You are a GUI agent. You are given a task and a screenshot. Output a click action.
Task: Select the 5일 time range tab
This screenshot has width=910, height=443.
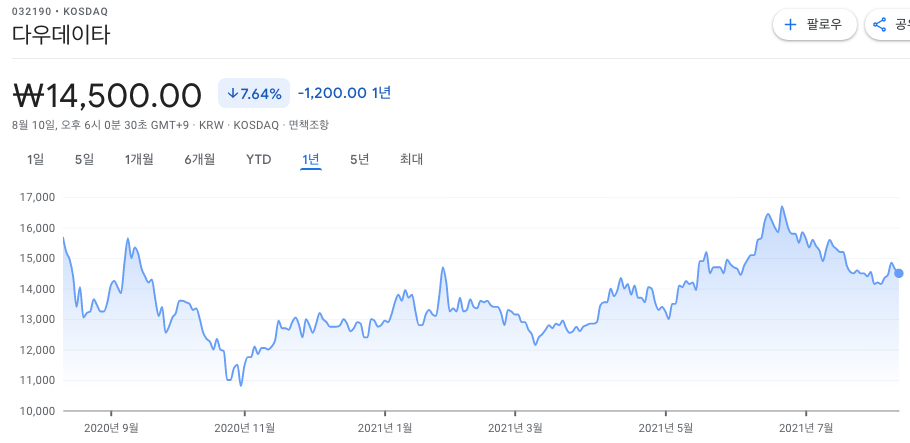[84, 159]
